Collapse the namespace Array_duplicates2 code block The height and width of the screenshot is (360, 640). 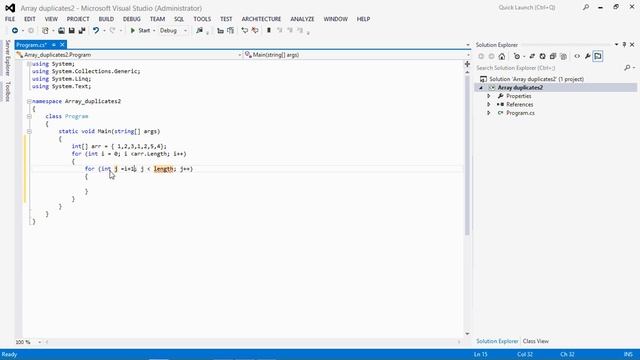[x=29, y=101]
